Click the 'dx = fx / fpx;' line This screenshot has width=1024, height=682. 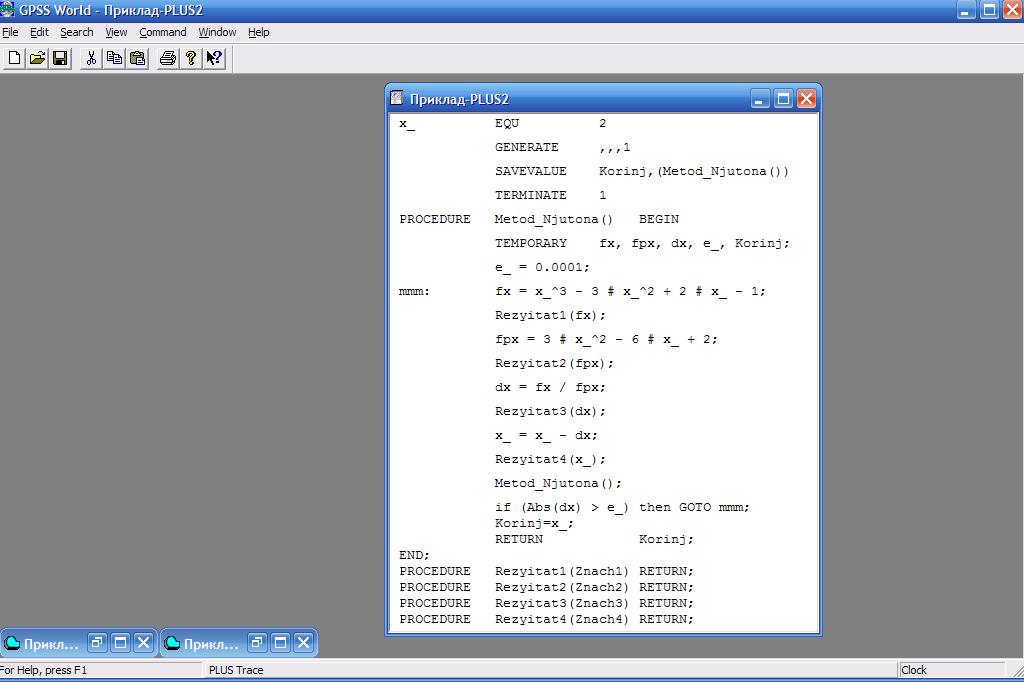550,387
